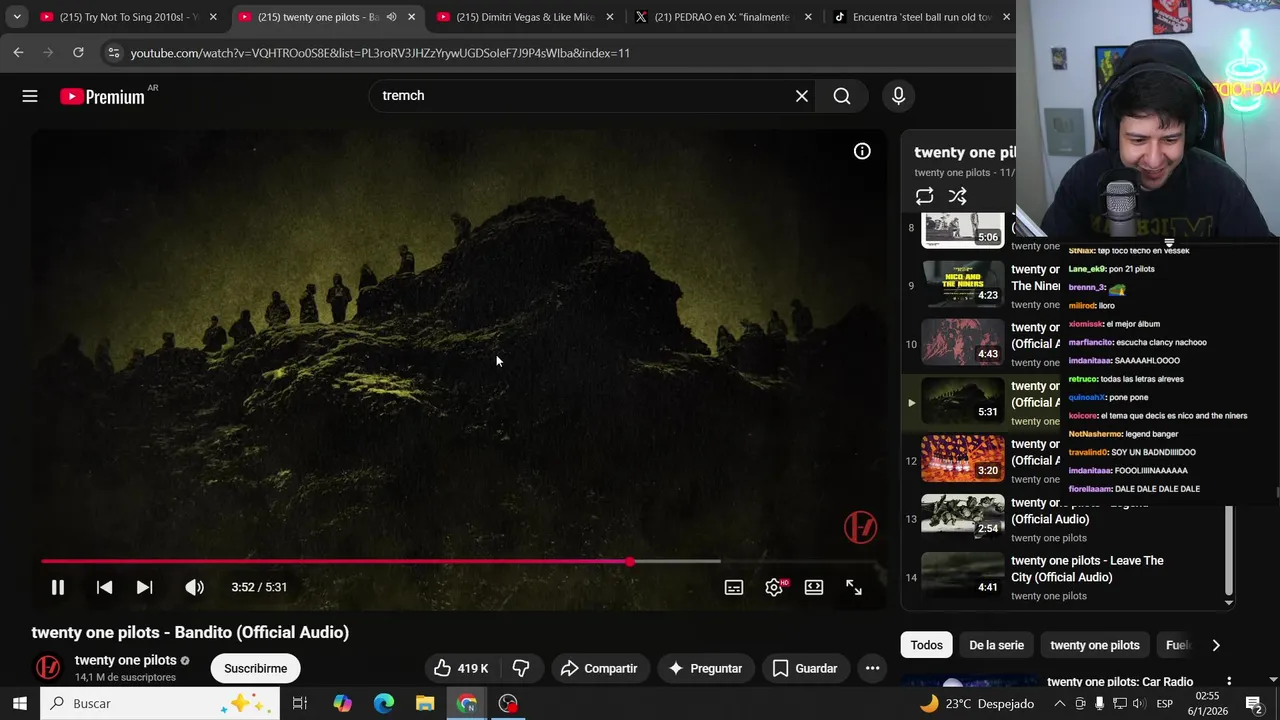Toggle playlist shuffle button

click(958, 196)
